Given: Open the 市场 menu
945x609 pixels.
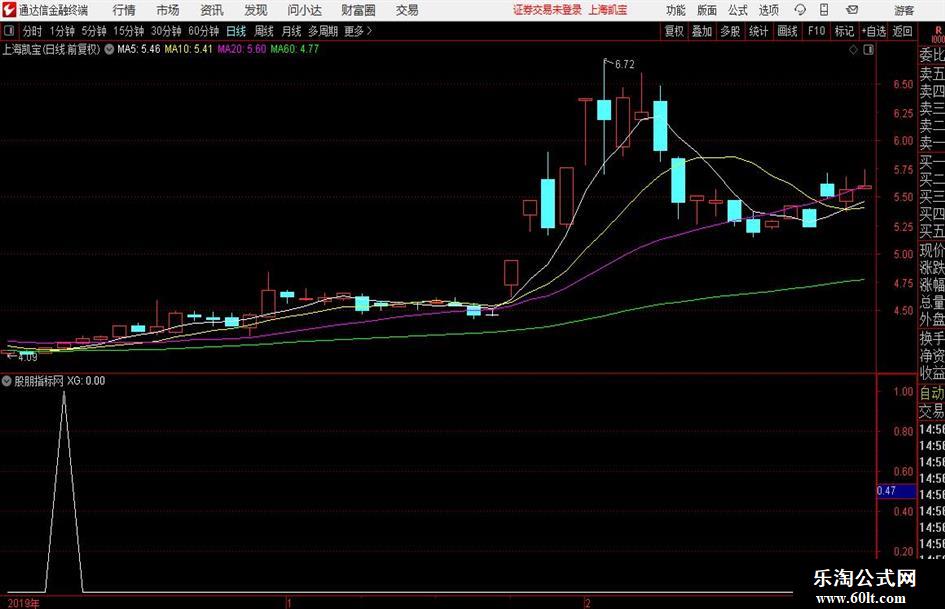Looking at the screenshot, I should pos(168,10).
